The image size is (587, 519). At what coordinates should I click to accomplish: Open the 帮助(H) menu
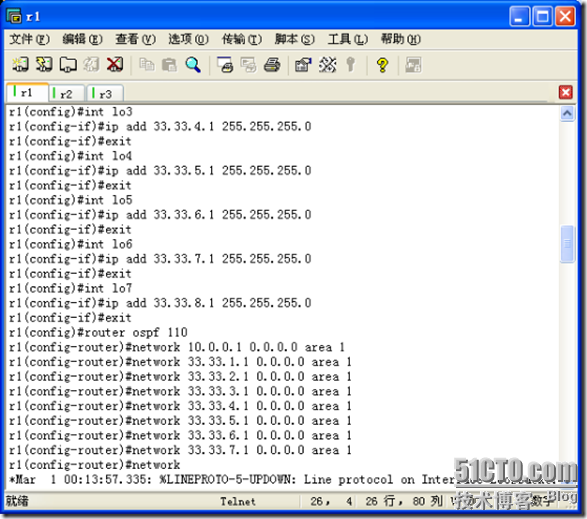(x=401, y=39)
